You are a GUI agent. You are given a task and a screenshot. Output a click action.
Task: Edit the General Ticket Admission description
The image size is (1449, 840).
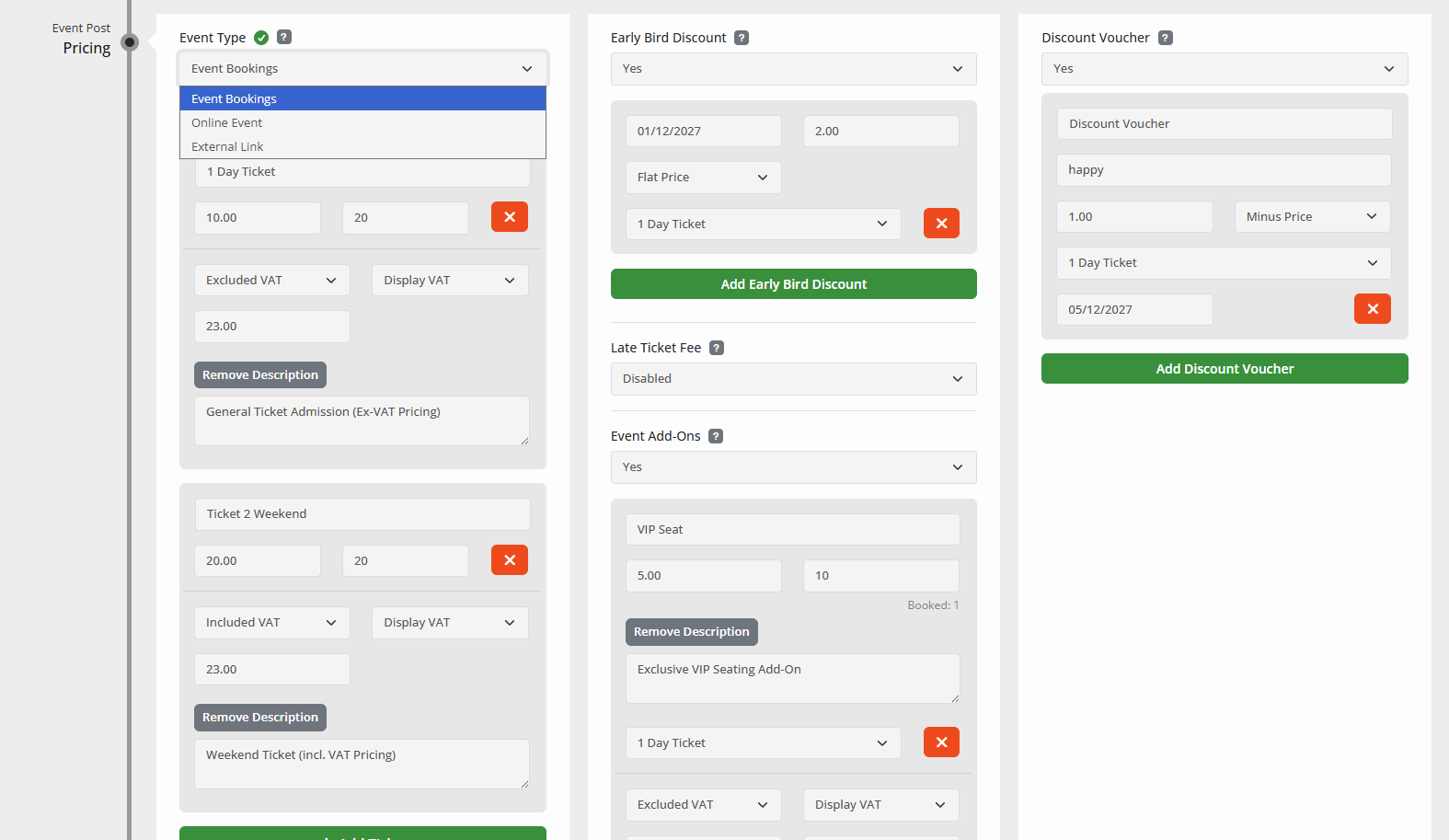coord(362,421)
